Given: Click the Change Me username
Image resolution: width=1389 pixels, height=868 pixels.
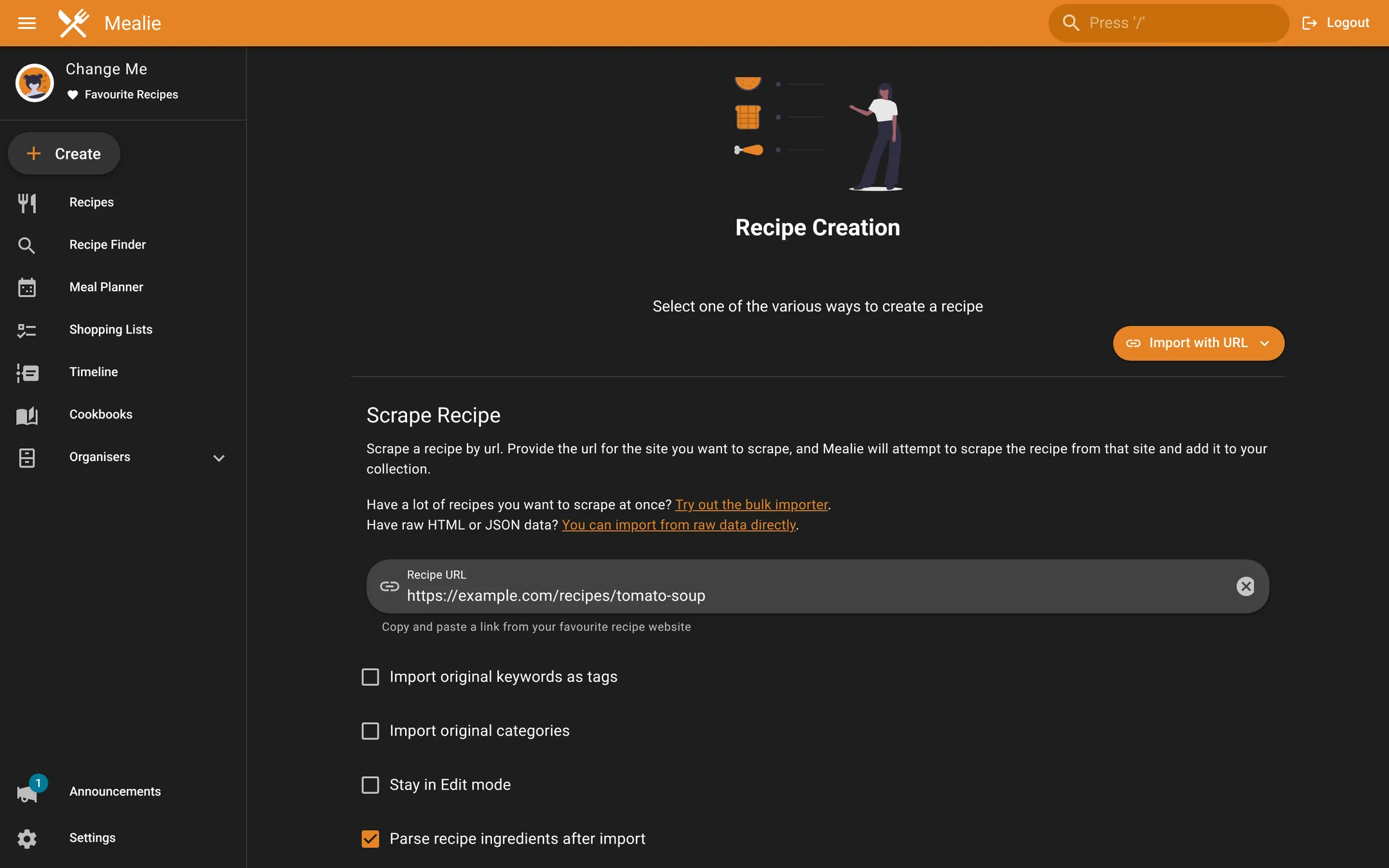Looking at the screenshot, I should 106,69.
